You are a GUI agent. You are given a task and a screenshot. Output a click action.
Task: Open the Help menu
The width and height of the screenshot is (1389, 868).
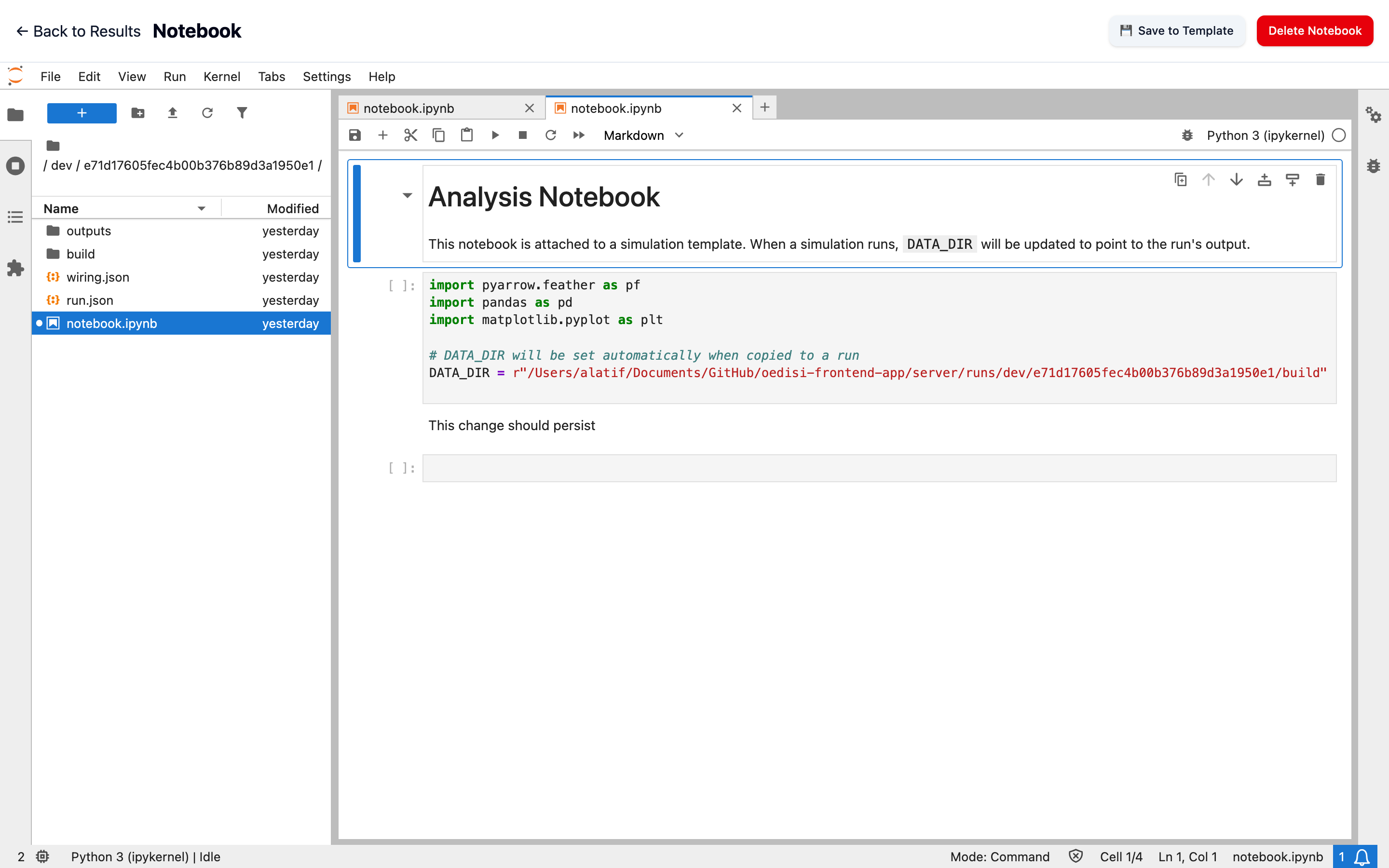pyautogui.click(x=381, y=76)
